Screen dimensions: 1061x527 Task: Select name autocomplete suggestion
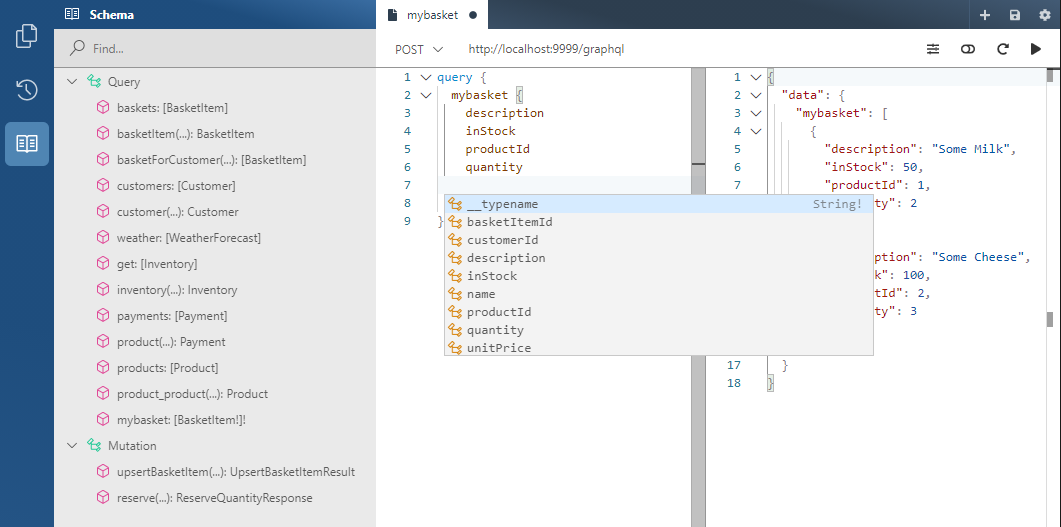tap(658, 294)
